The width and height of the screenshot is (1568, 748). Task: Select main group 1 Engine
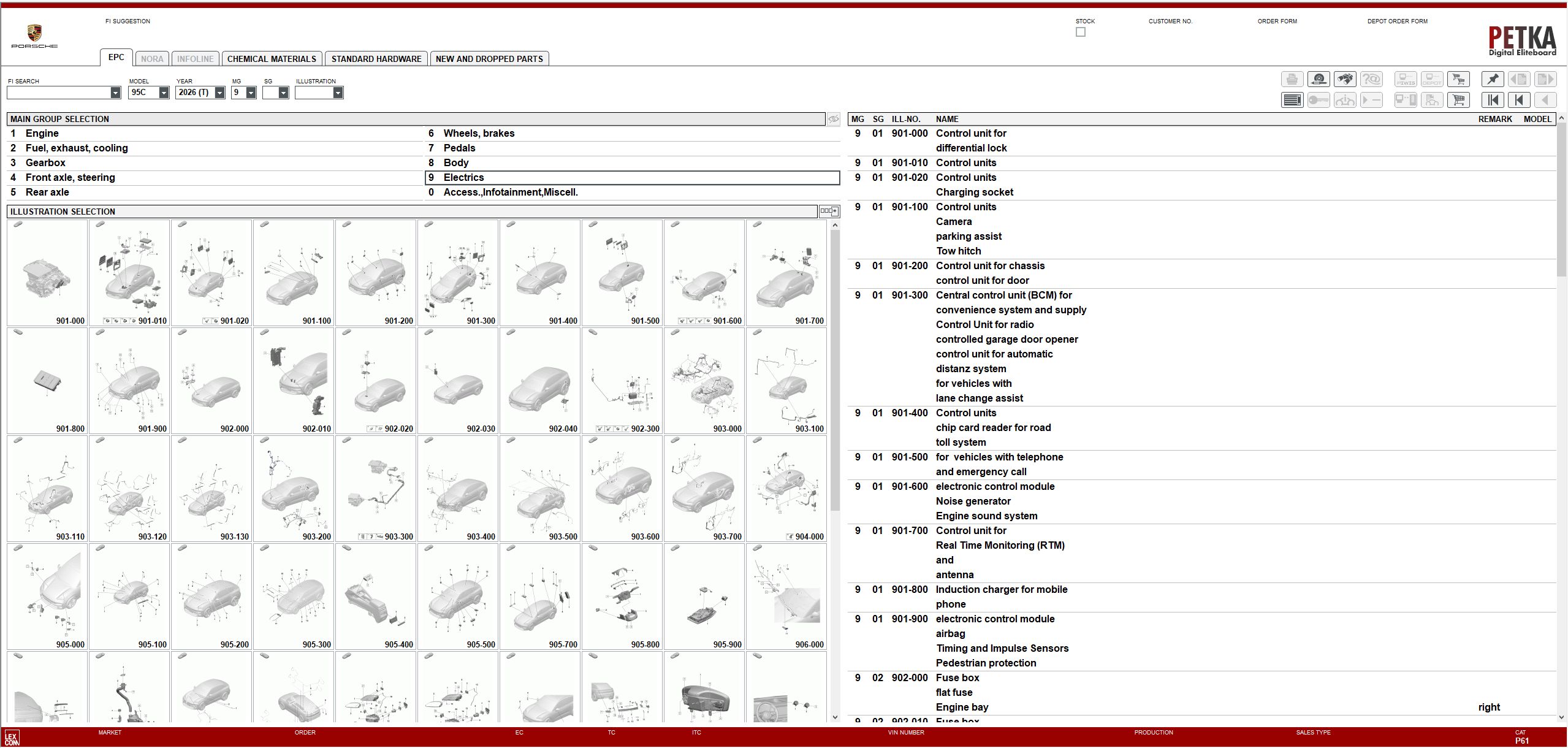point(215,134)
